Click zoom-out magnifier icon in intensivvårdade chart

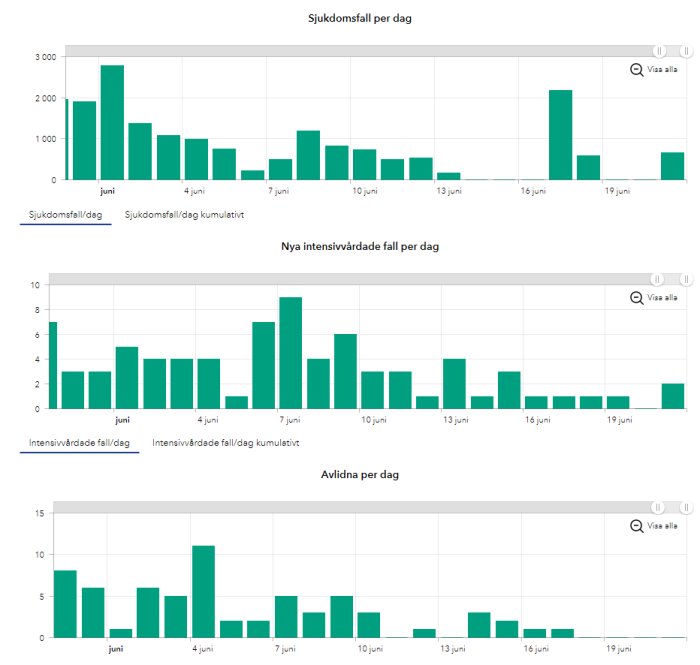637,298
